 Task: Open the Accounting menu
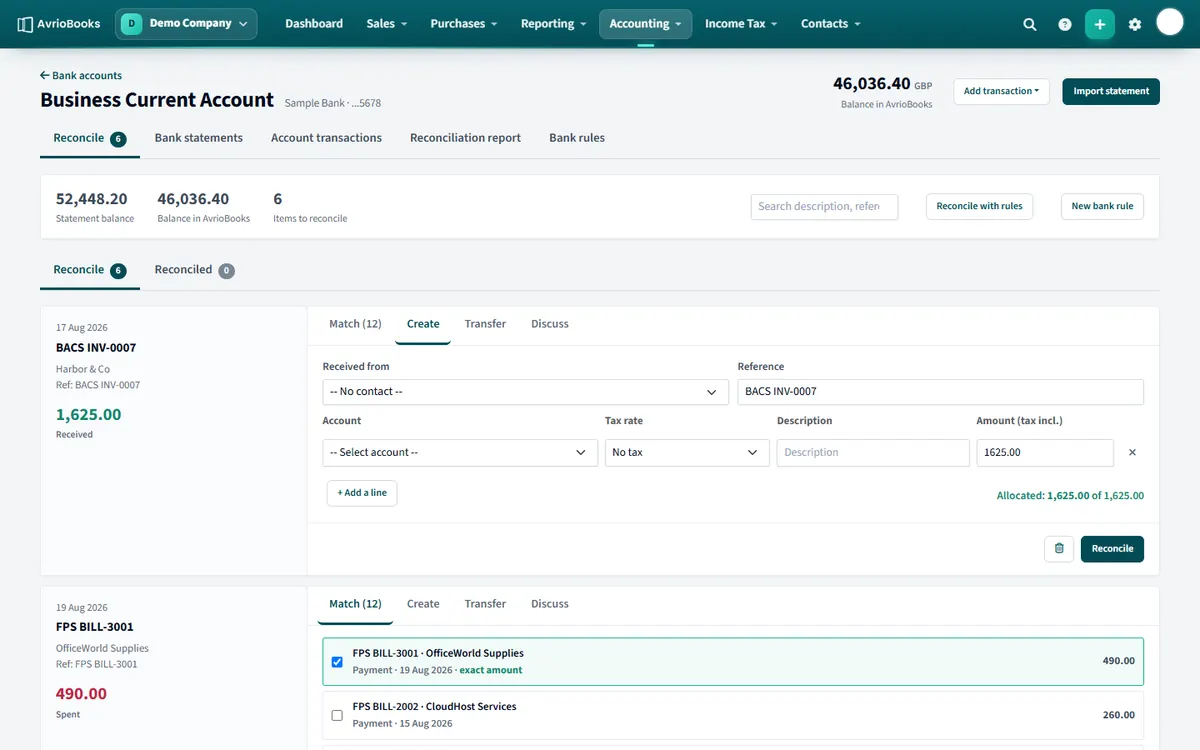point(645,24)
